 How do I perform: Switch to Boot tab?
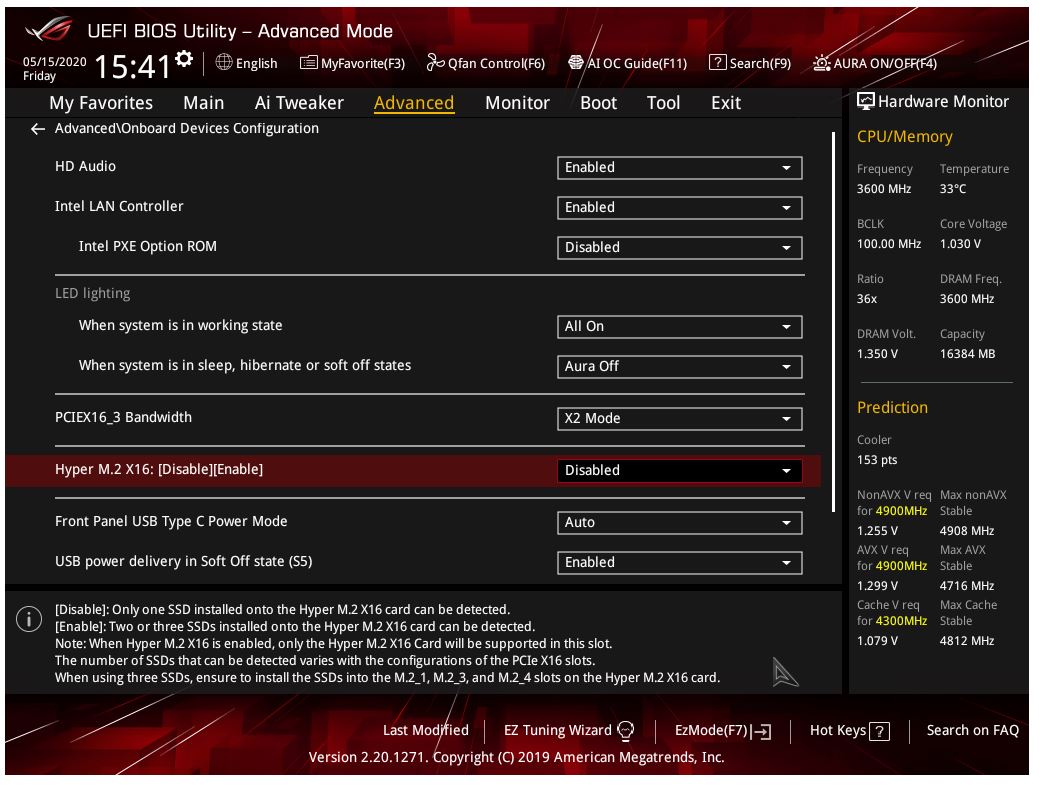click(x=598, y=103)
